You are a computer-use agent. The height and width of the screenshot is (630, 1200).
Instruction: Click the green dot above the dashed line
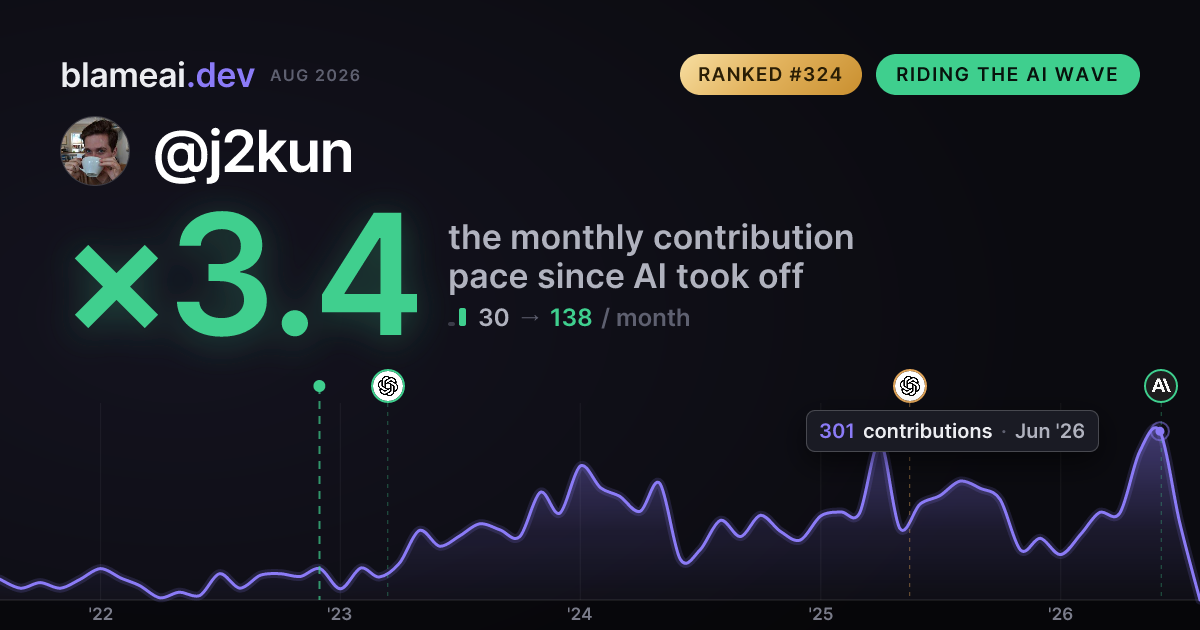319,386
